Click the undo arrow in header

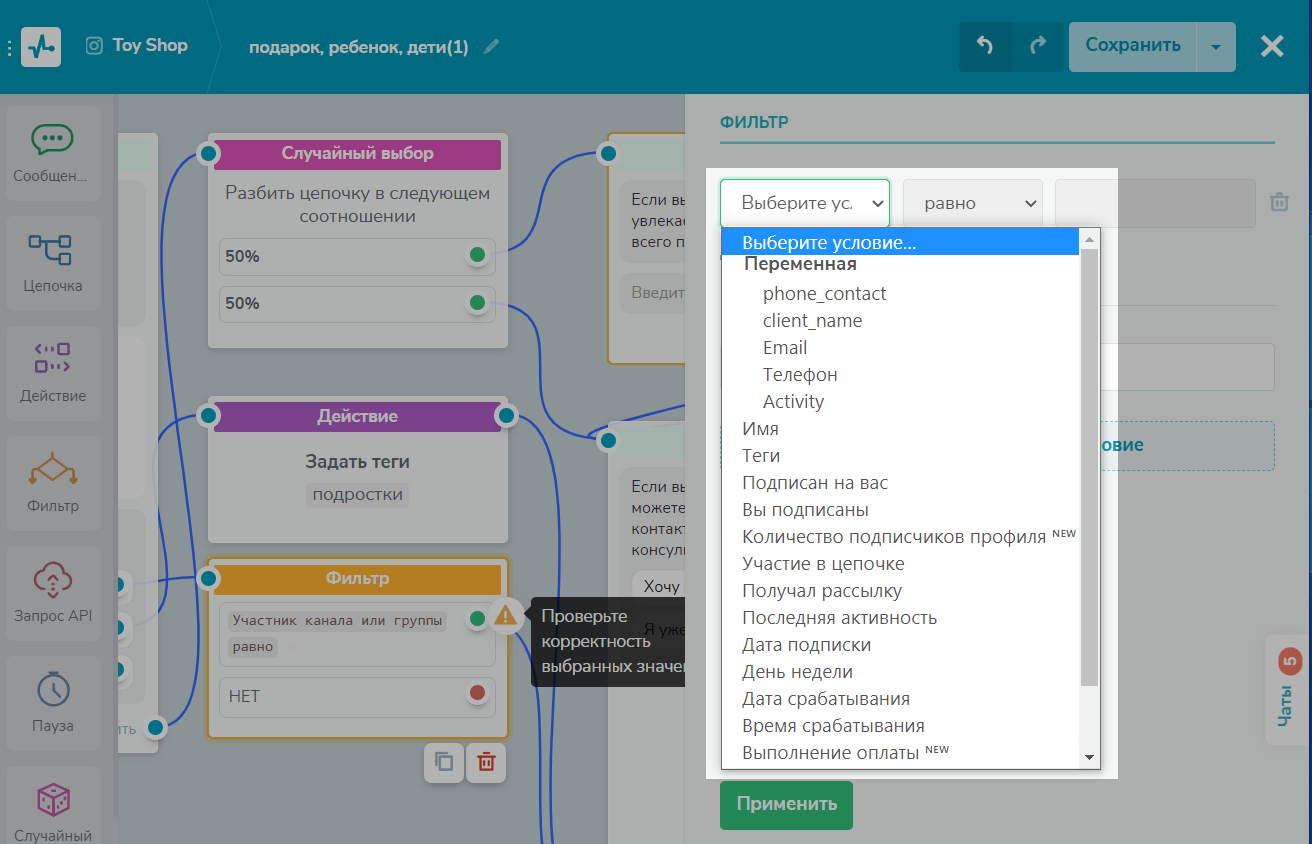coord(985,46)
